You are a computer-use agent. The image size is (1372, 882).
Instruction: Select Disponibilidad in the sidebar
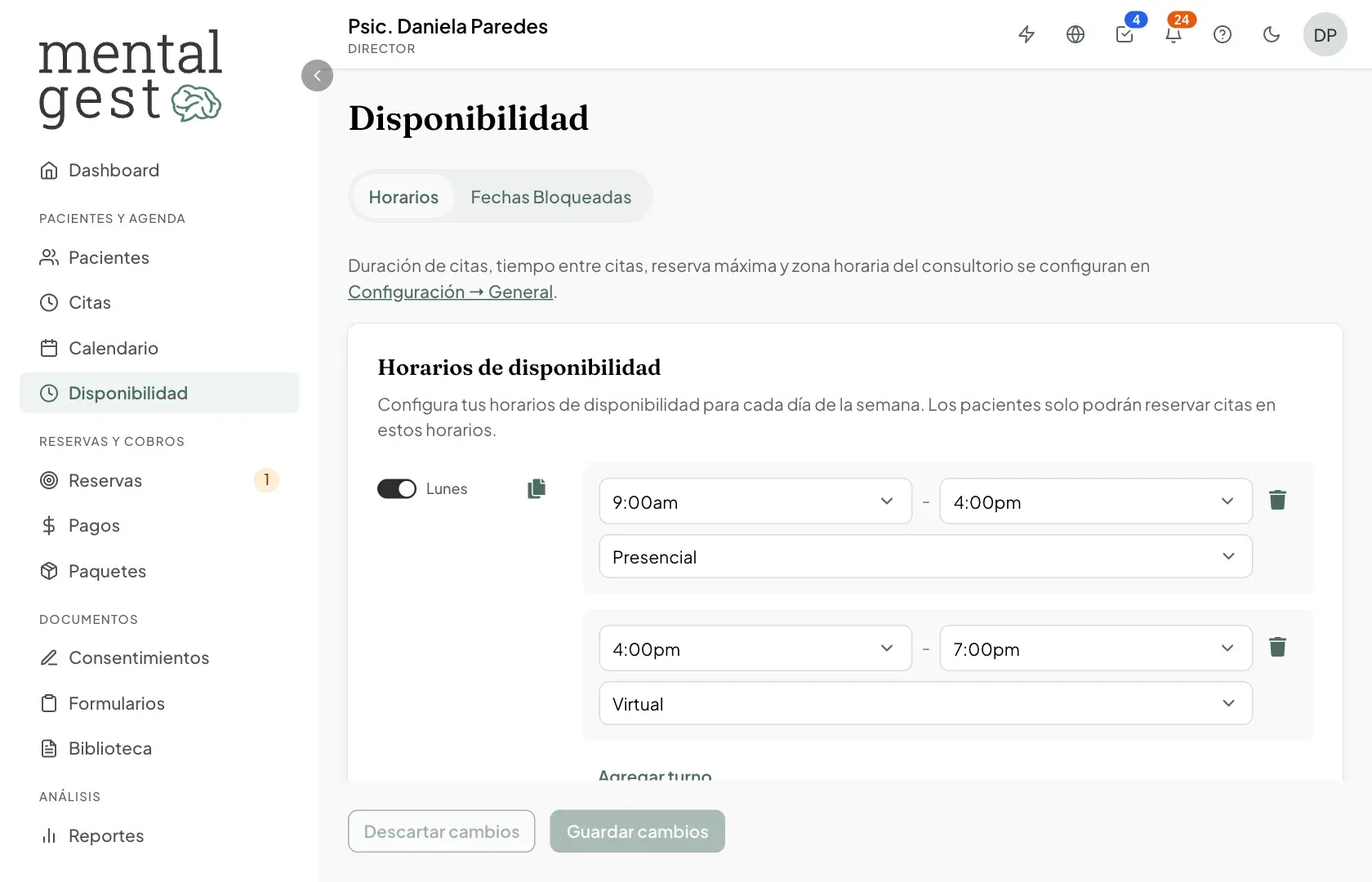tap(159, 393)
